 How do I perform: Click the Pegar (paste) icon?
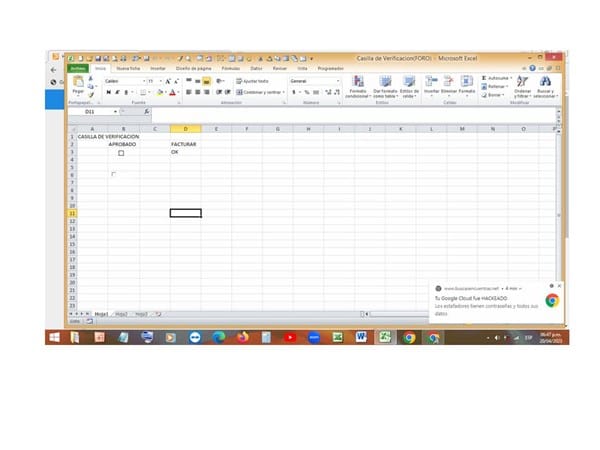(77, 83)
